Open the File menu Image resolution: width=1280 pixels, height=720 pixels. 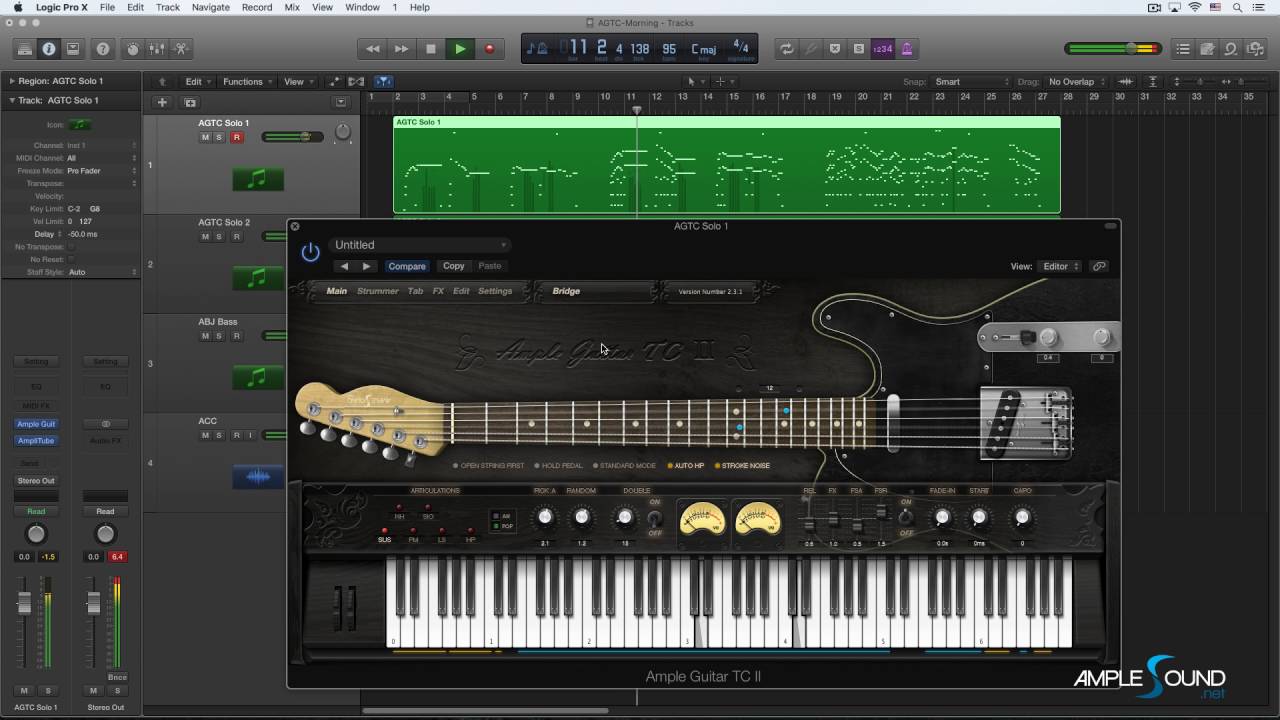pyautogui.click(x=107, y=7)
